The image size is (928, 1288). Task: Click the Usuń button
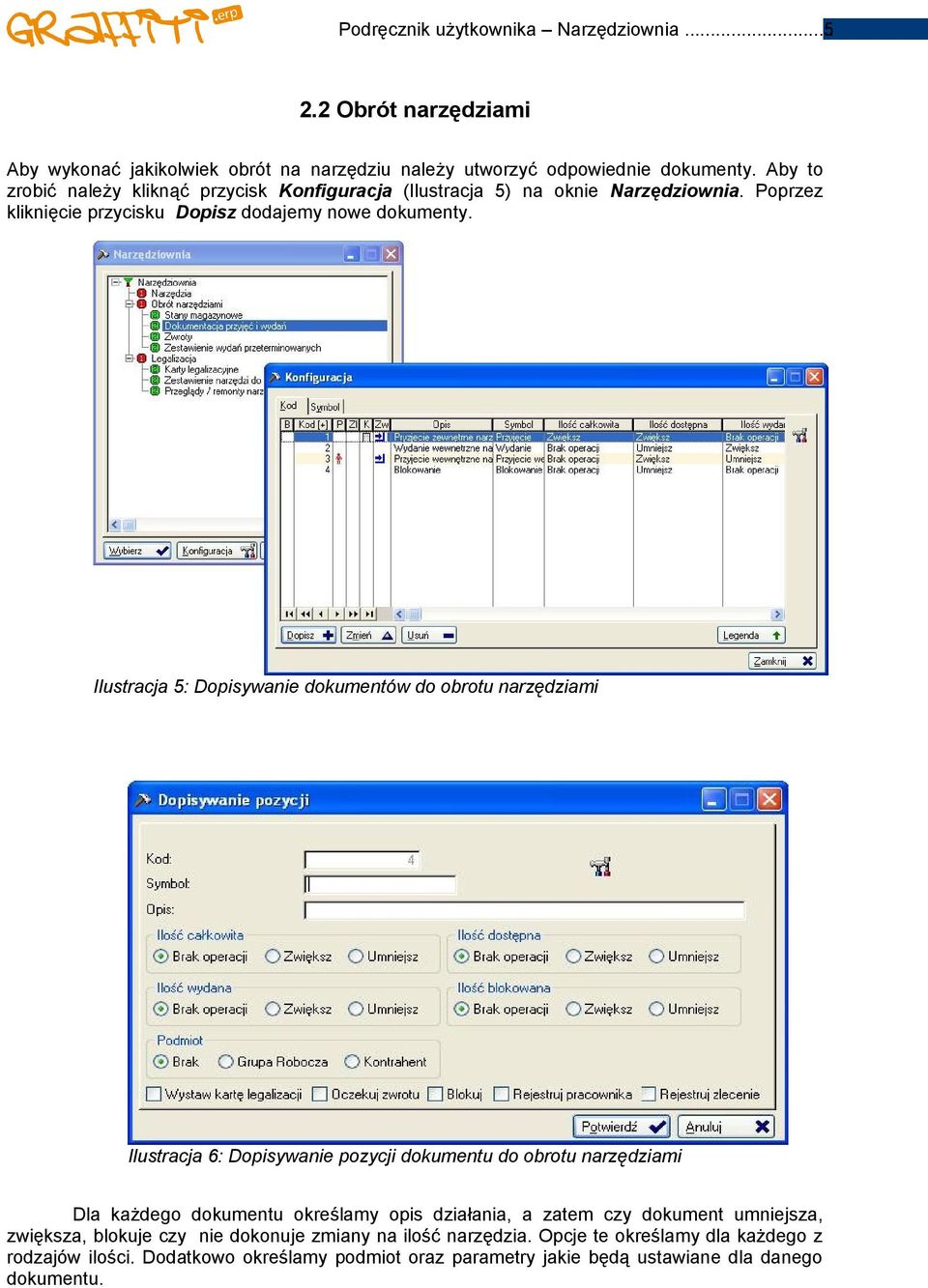click(x=429, y=635)
